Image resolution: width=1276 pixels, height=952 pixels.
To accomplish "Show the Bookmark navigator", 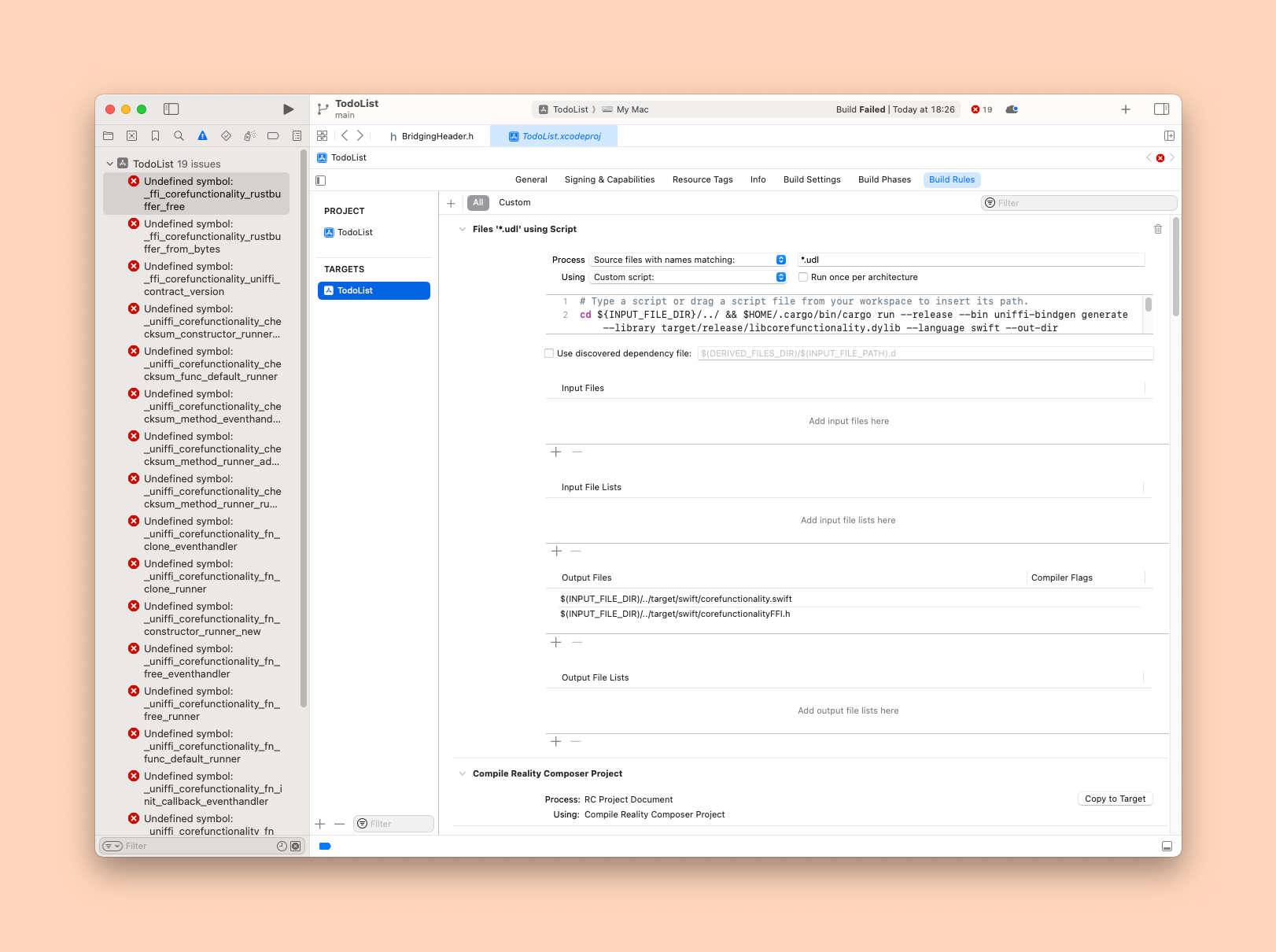I will coord(155,136).
